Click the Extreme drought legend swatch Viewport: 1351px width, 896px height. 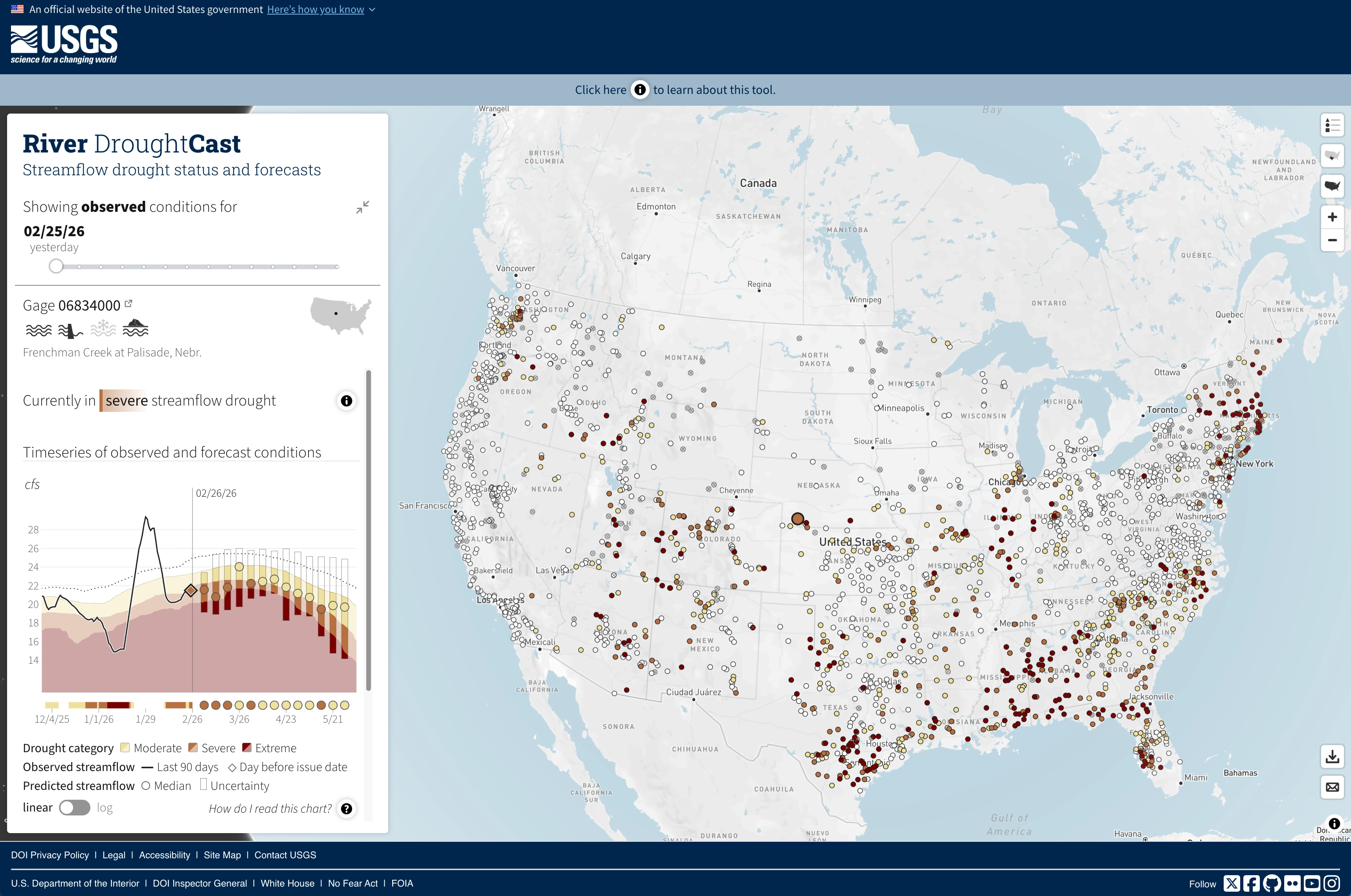(247, 747)
